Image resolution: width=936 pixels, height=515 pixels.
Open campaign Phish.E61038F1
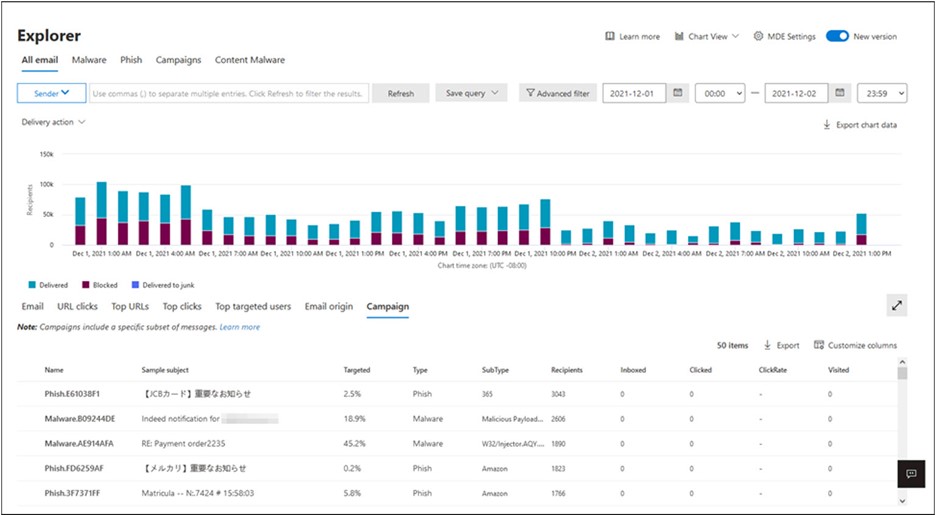tap(72, 394)
